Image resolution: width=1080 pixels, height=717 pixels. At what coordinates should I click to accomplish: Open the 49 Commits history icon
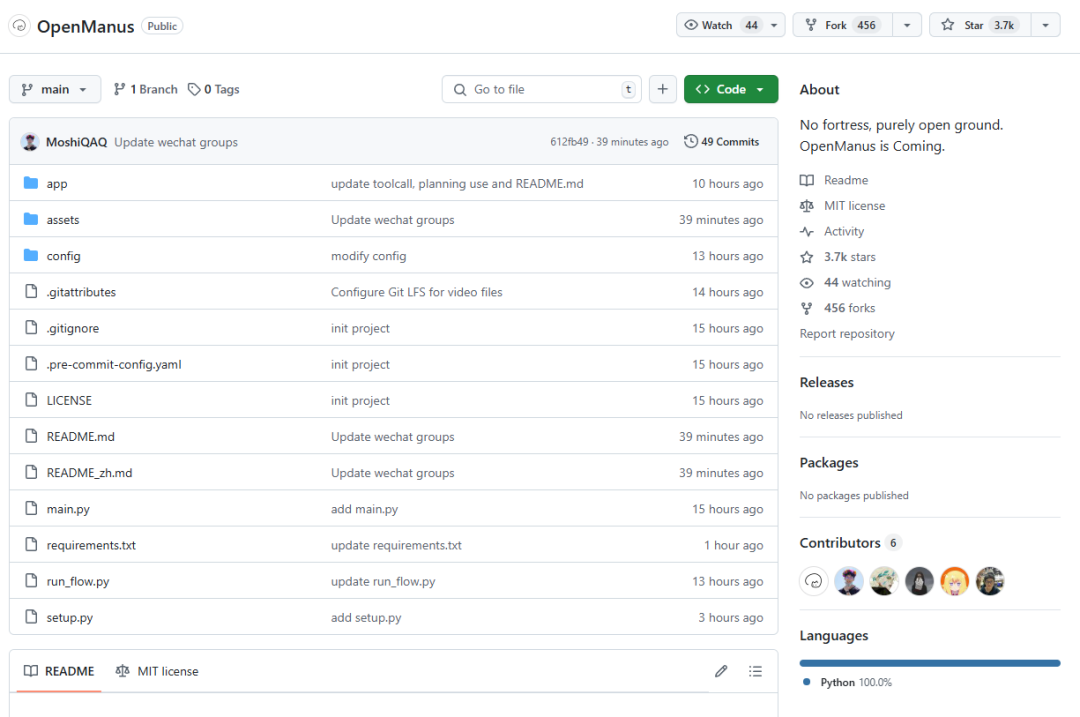pyautogui.click(x=691, y=141)
